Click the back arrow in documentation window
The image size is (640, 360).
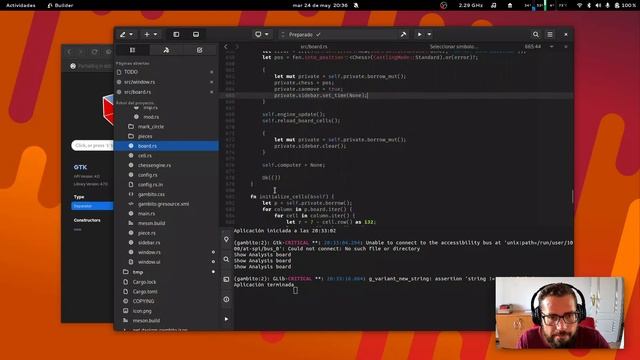pos(69,52)
